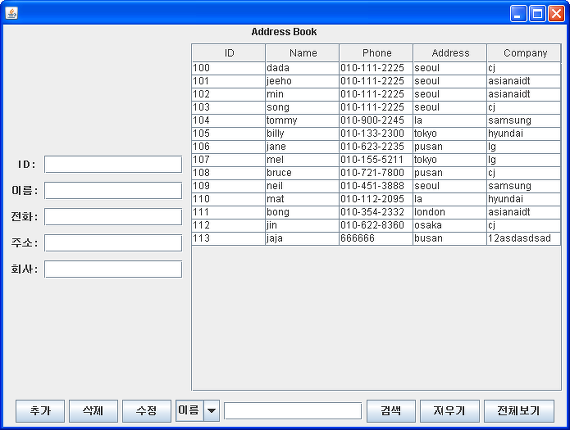
Task: Click the 삭제 button
Action: point(93,411)
